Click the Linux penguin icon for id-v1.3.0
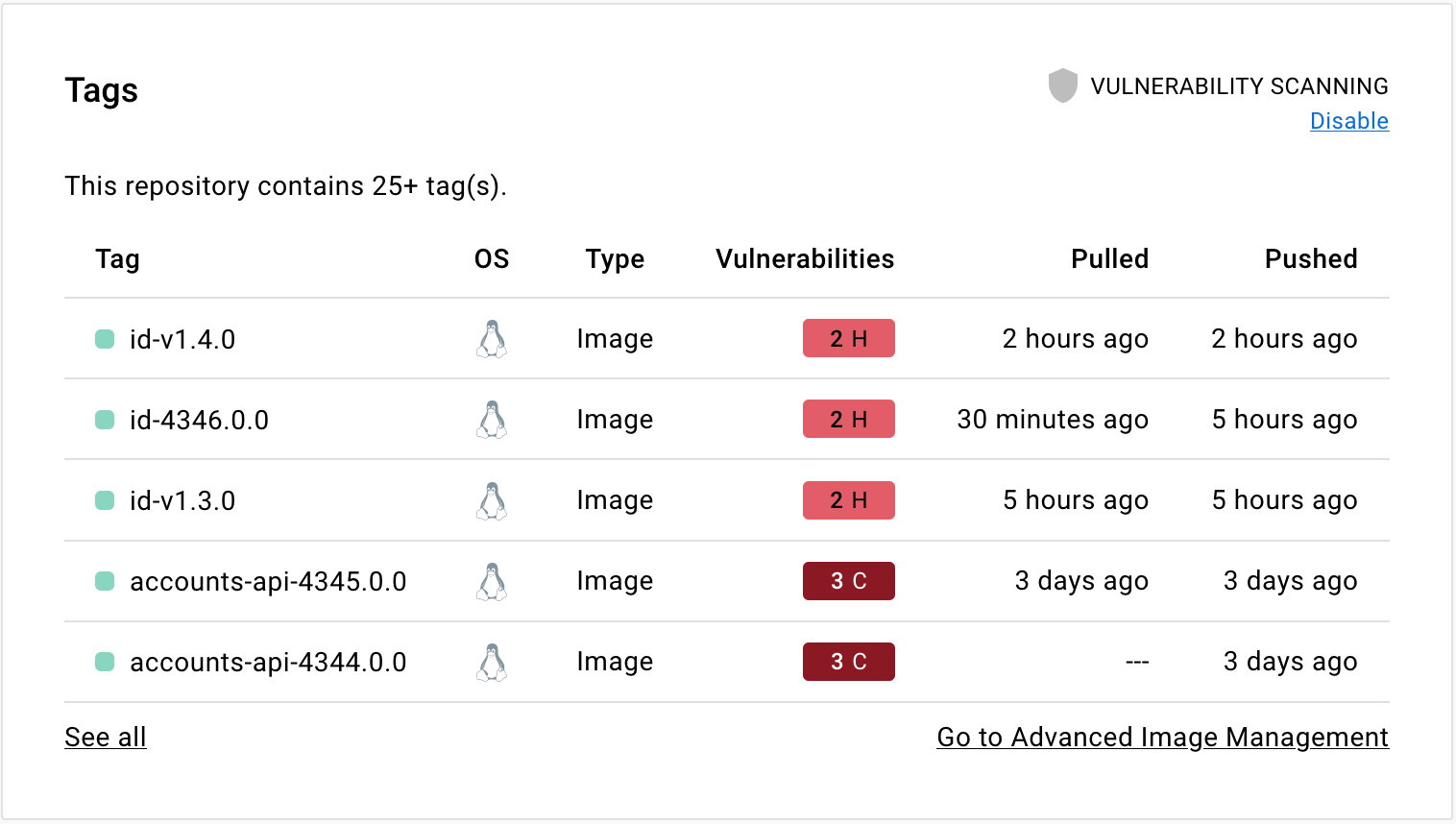Screen dimensions: 1456x824 [x=492, y=500]
